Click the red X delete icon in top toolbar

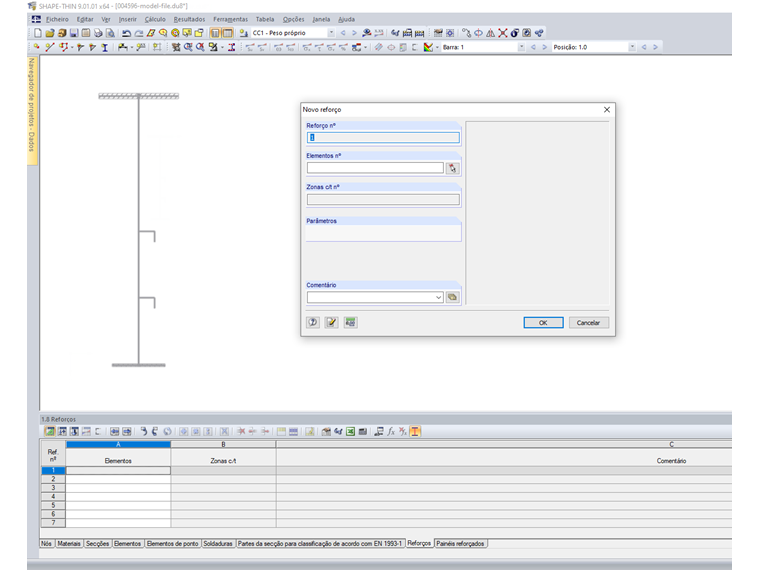coord(503,33)
